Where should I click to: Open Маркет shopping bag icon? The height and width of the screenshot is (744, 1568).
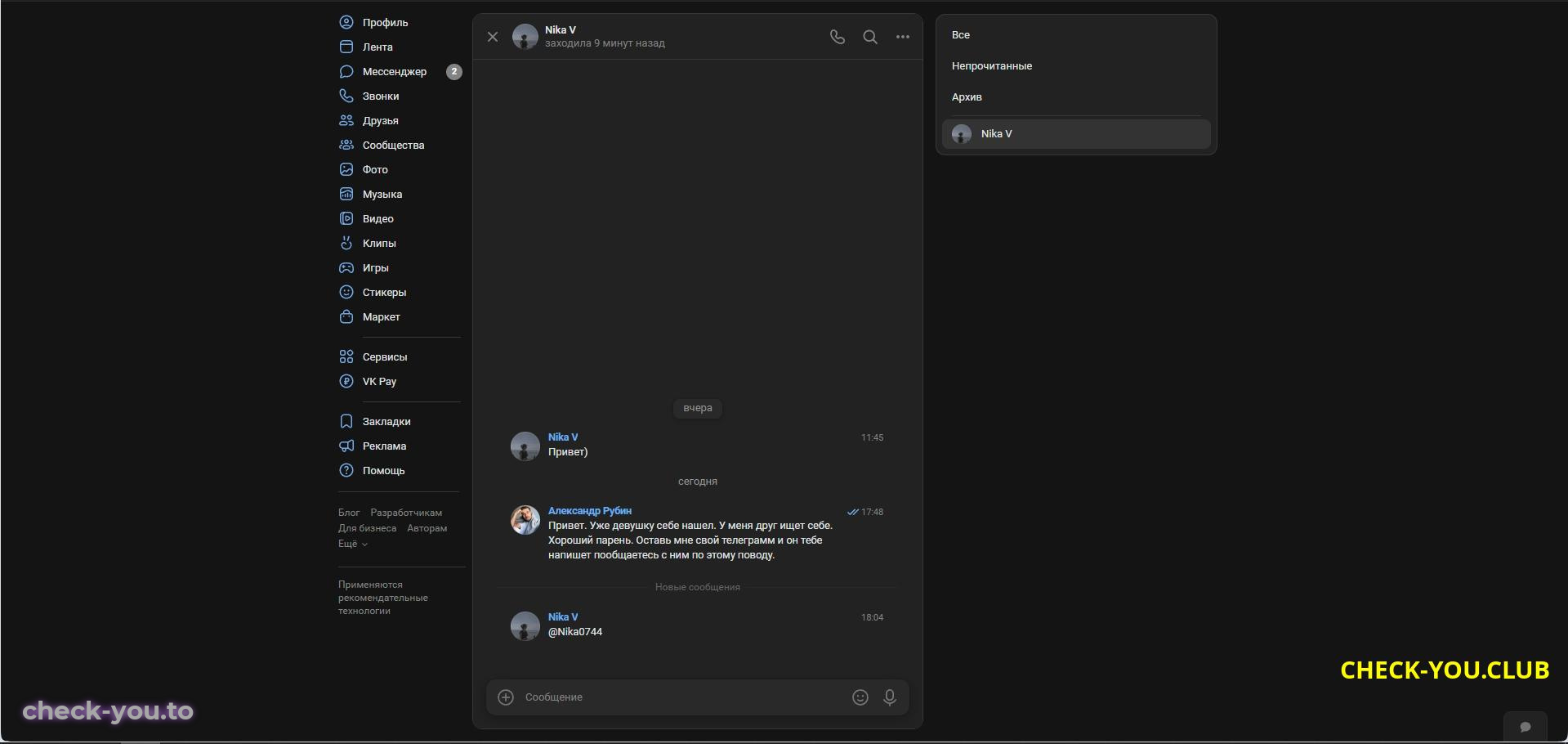tap(346, 316)
